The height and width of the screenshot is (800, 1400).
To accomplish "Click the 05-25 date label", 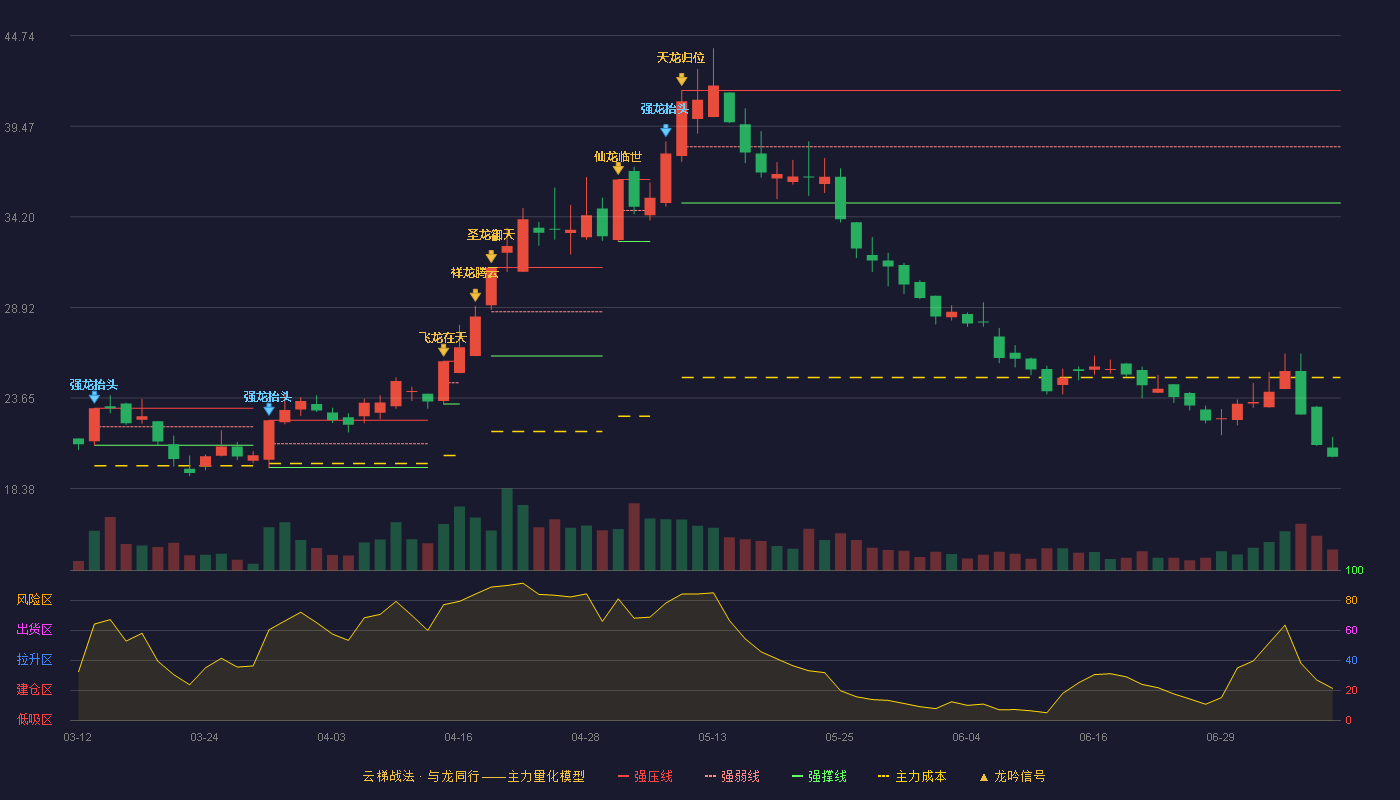I will pos(840,737).
